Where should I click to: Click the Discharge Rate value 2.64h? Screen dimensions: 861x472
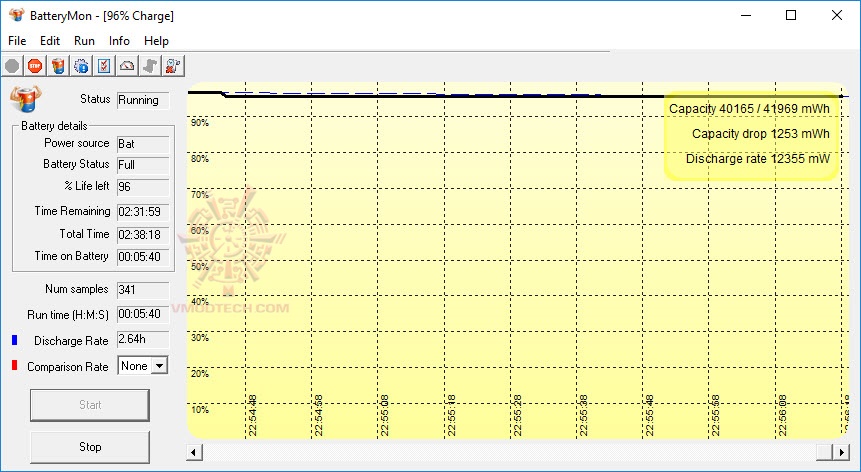143,340
